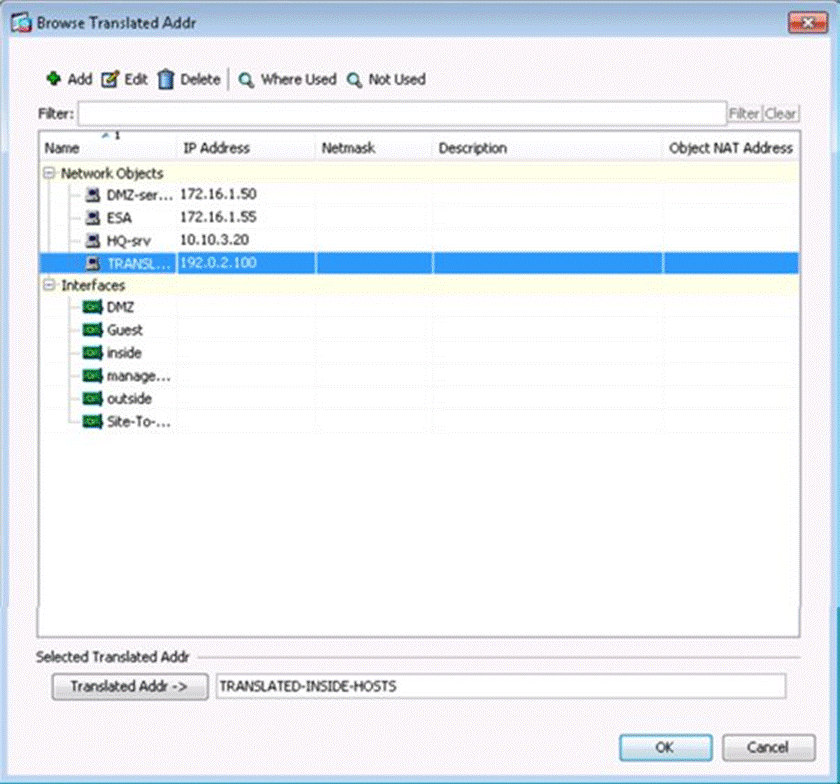This screenshot has height=784, width=840.
Task: Click the OK button
Action: 665,747
